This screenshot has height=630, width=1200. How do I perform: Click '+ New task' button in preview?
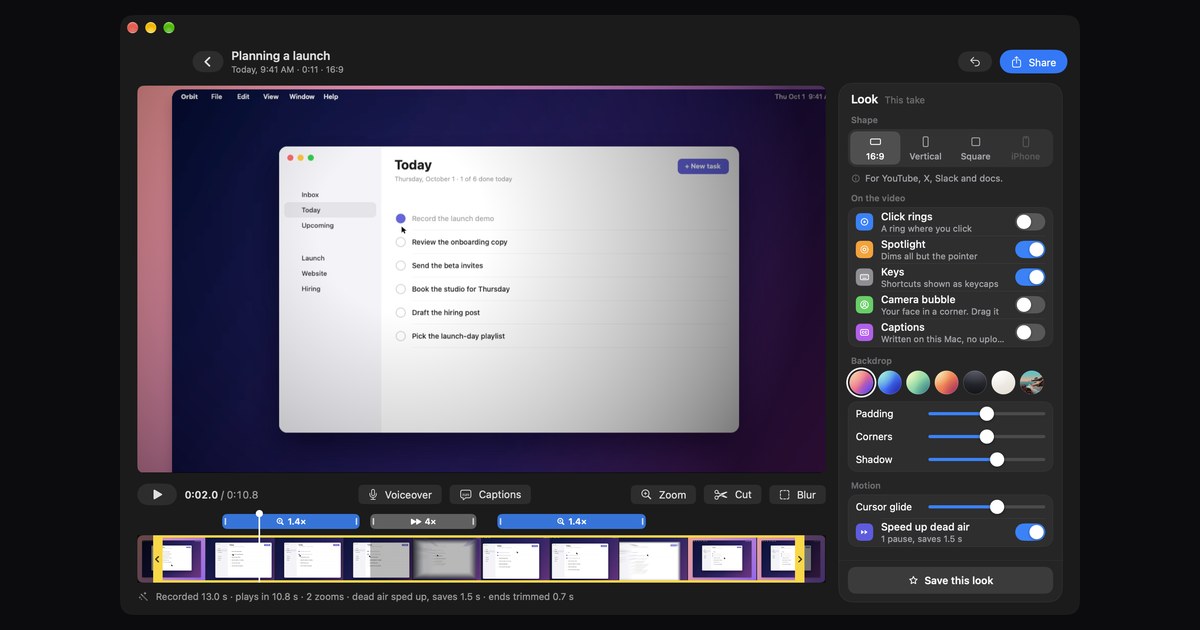[703, 166]
